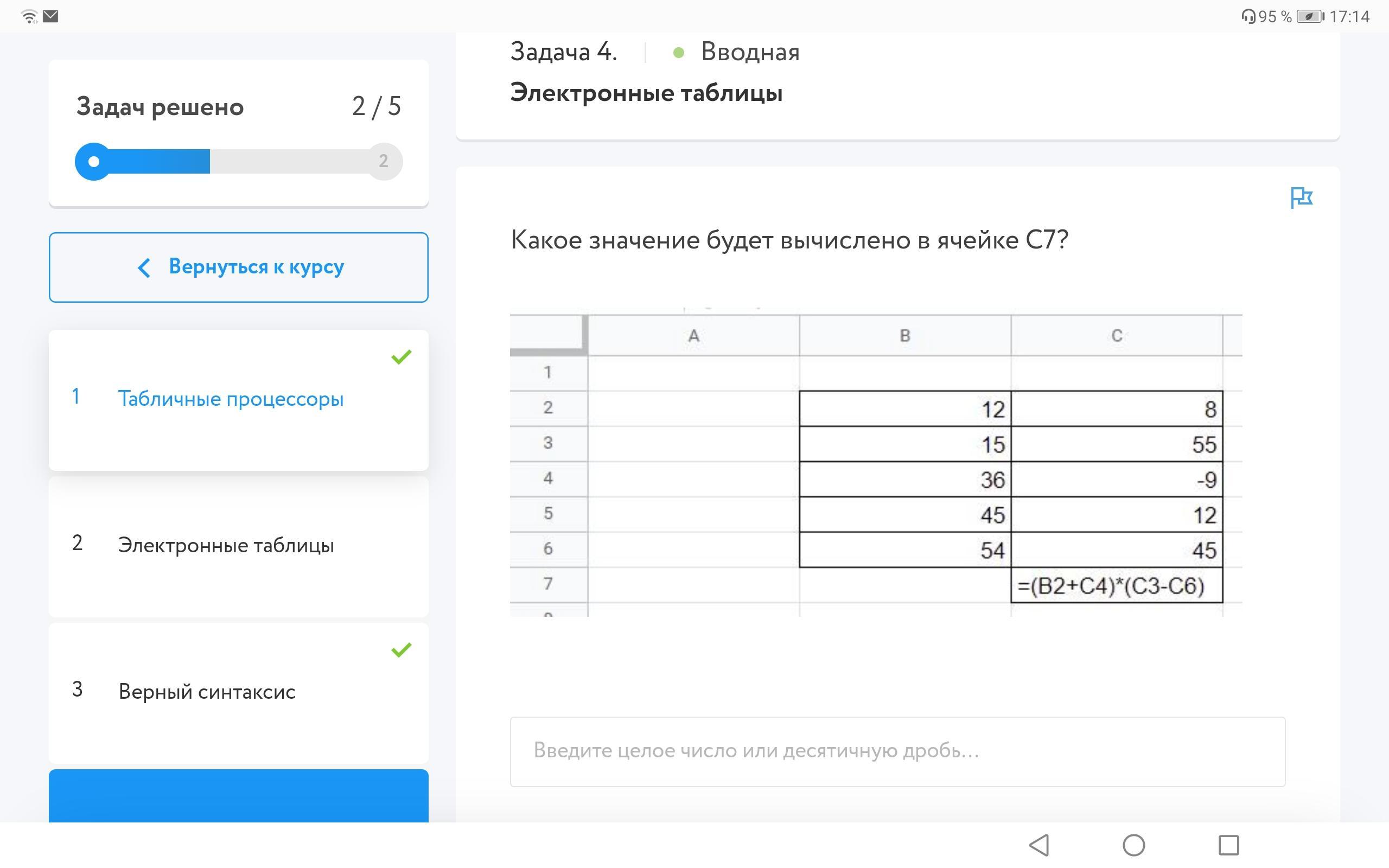Focus the answer number input field
Viewport: 1389px width, 868px height.
[897, 751]
